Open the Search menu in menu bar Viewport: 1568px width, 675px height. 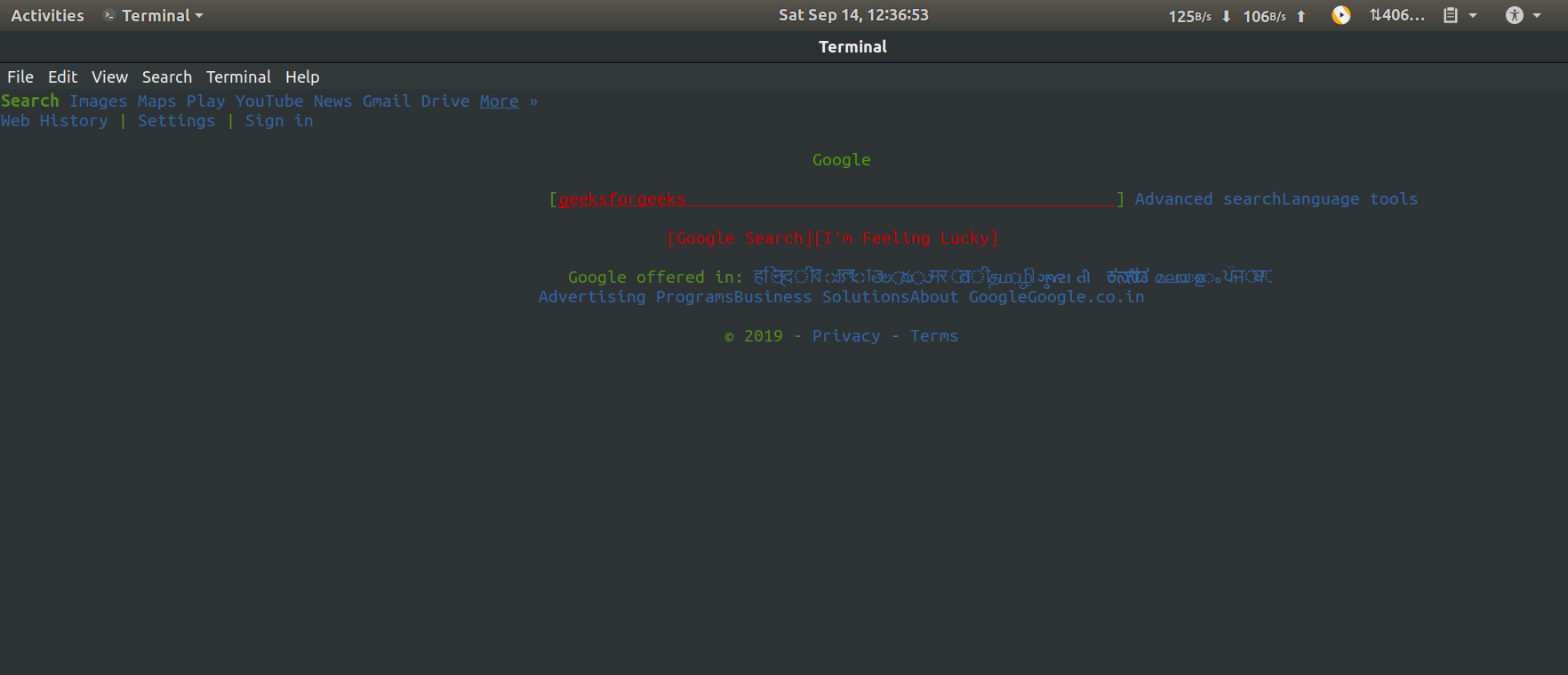(167, 77)
